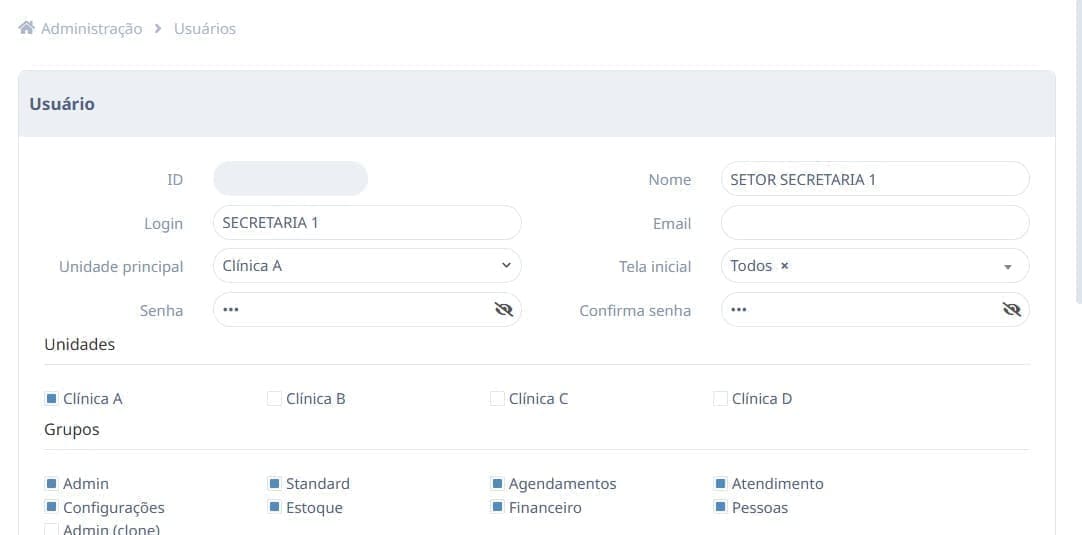The image size is (1082, 535).
Task: Toggle the Admin group checkbox
Action: [51, 483]
